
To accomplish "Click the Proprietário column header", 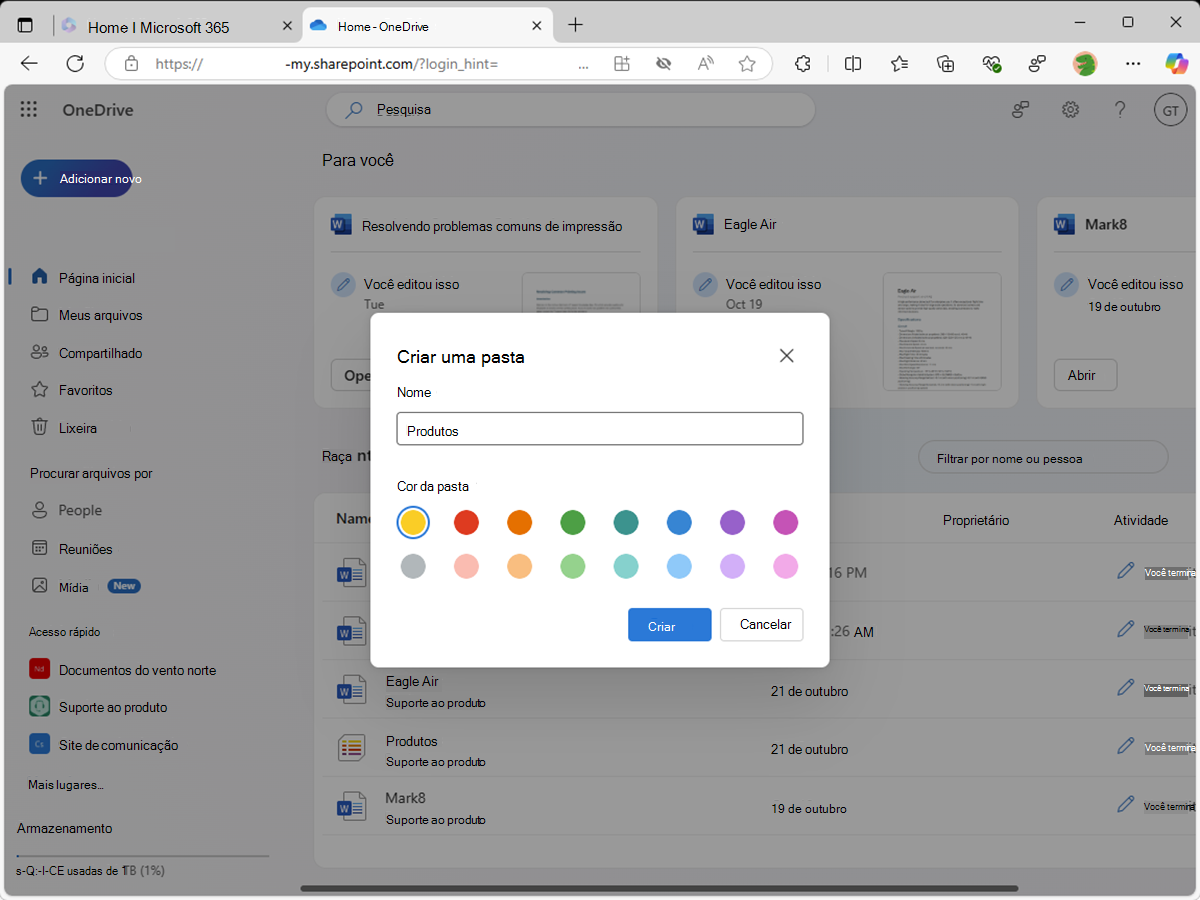I will tap(976, 520).
